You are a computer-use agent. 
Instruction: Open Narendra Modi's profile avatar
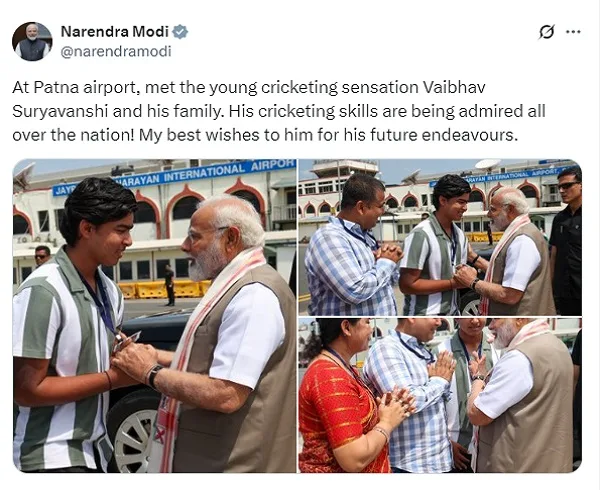[x=32, y=42]
